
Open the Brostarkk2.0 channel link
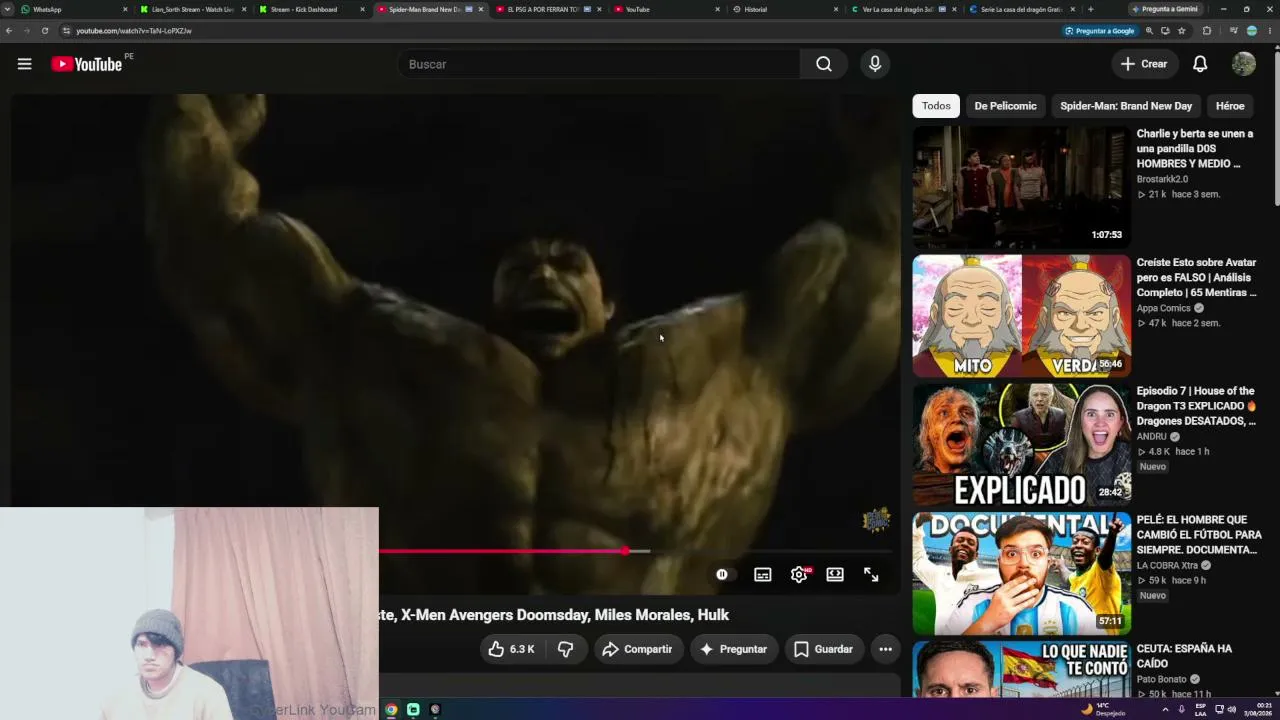point(1162,179)
